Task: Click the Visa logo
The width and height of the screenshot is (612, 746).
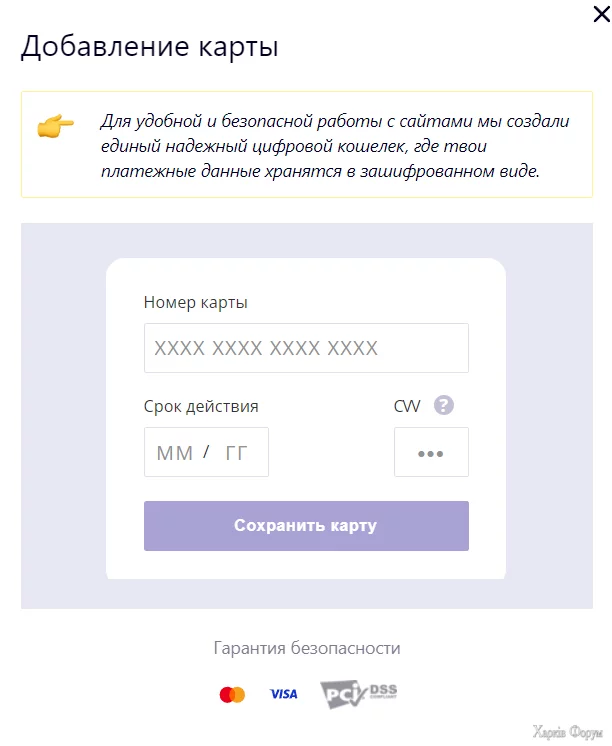Action: coord(284,694)
